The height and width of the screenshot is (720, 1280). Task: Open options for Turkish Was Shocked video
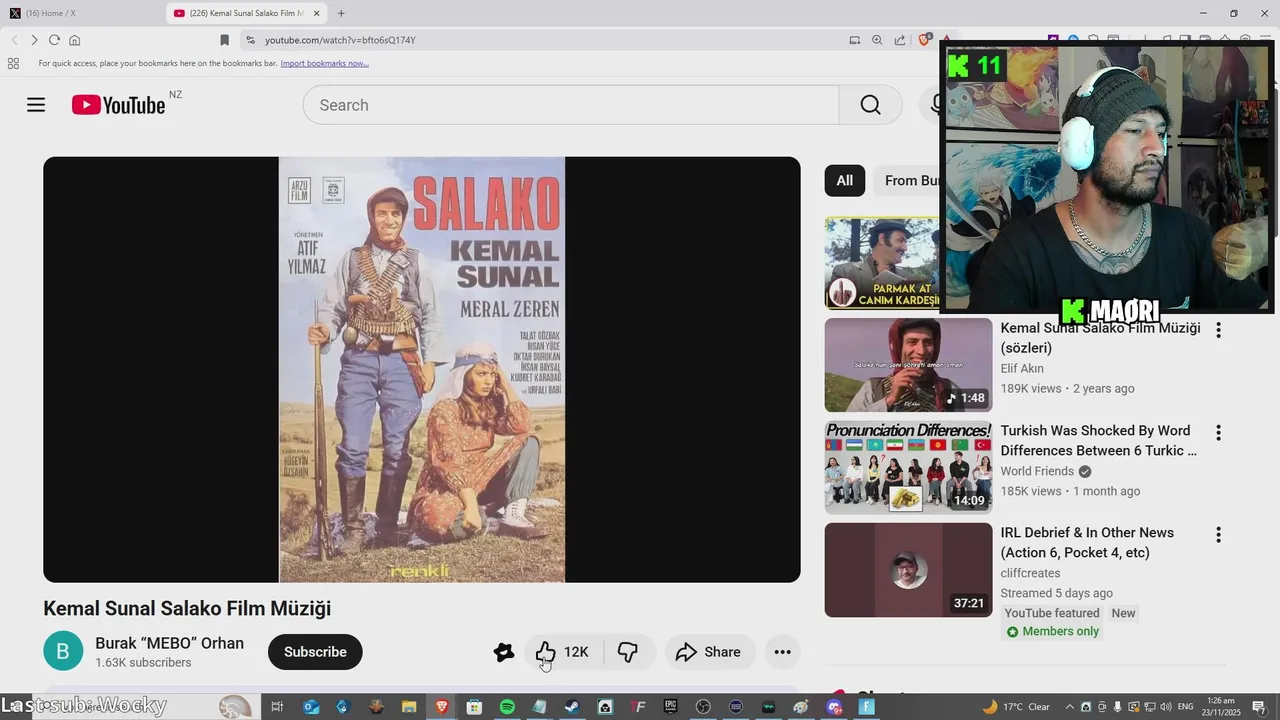pyautogui.click(x=1218, y=433)
